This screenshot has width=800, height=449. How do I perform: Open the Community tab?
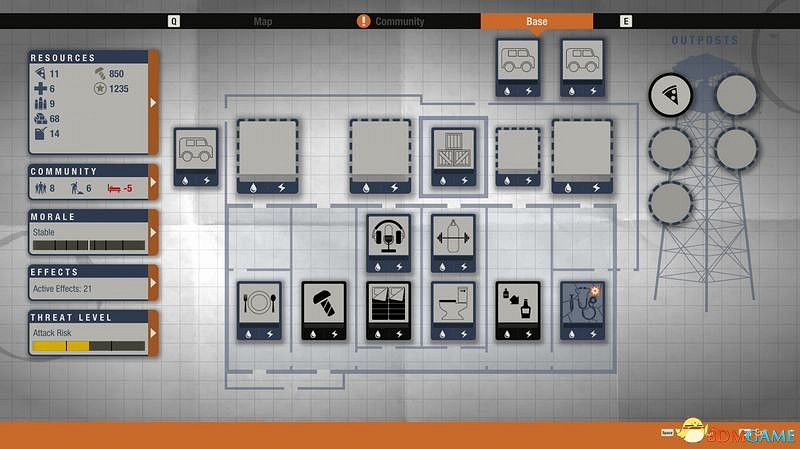(x=399, y=21)
